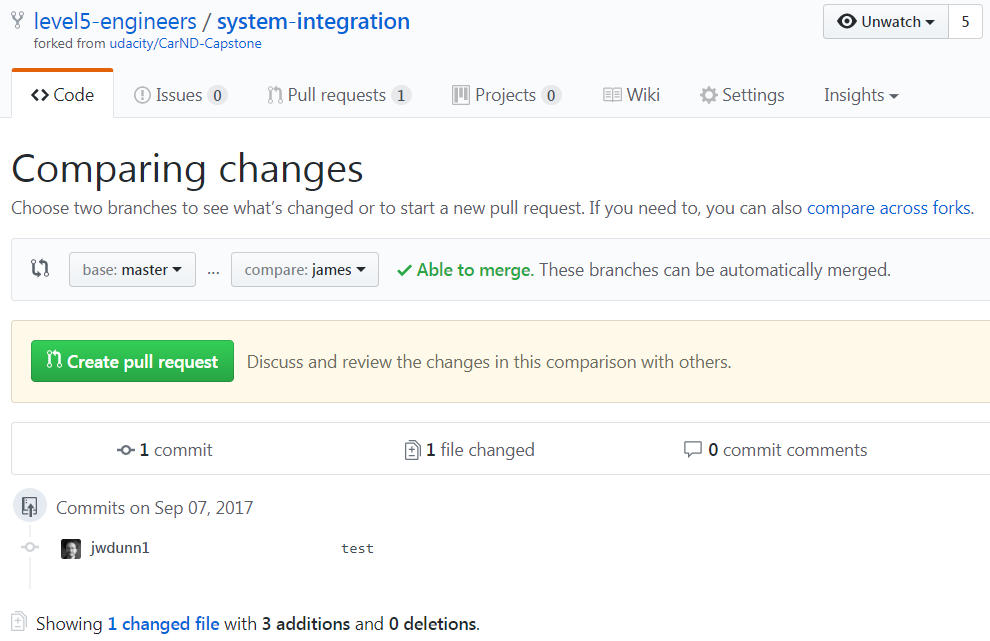Click the Wiki book icon
Screen dimensions: 990x641
tap(612, 95)
